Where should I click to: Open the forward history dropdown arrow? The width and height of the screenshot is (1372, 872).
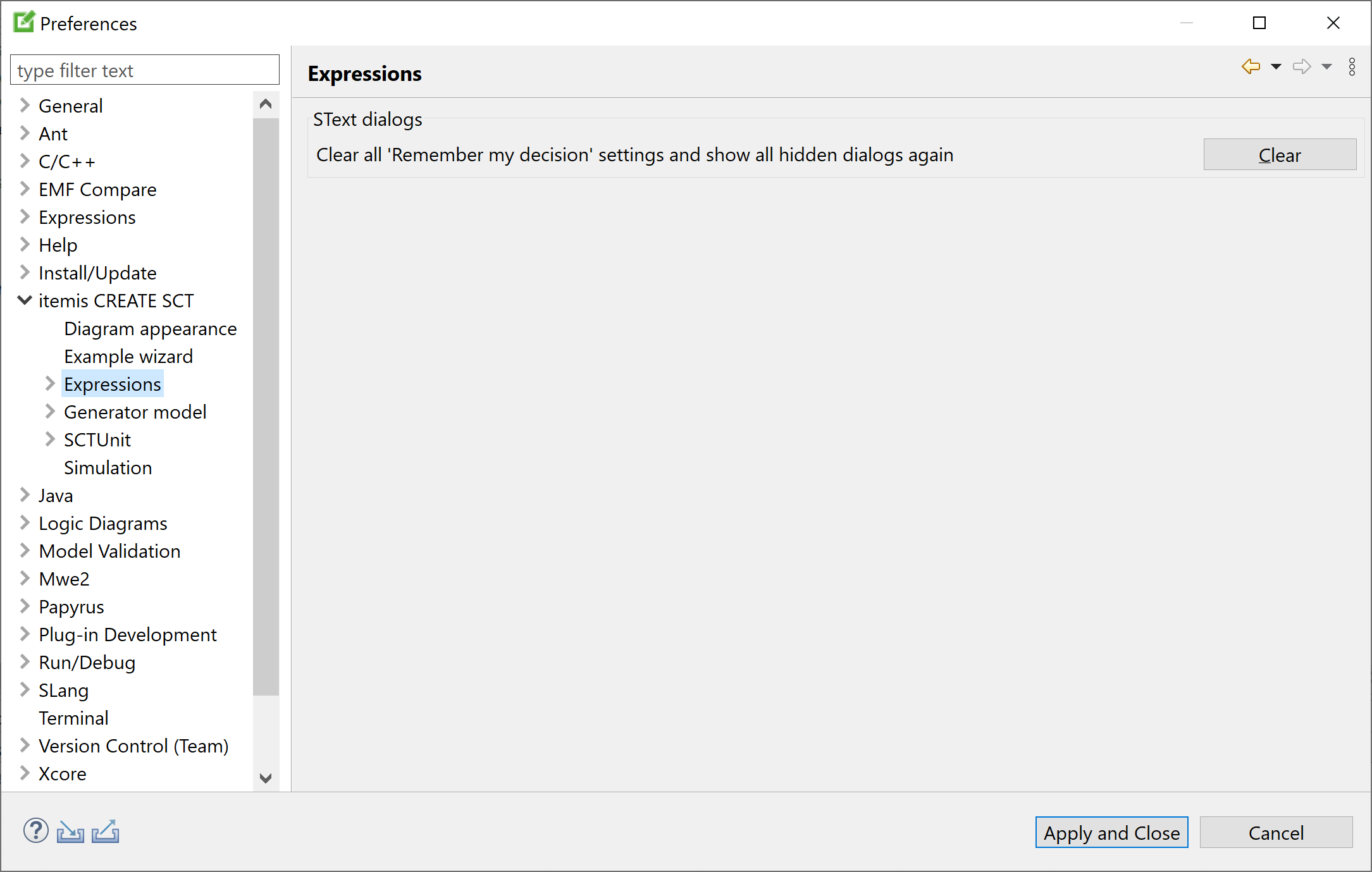(1326, 66)
